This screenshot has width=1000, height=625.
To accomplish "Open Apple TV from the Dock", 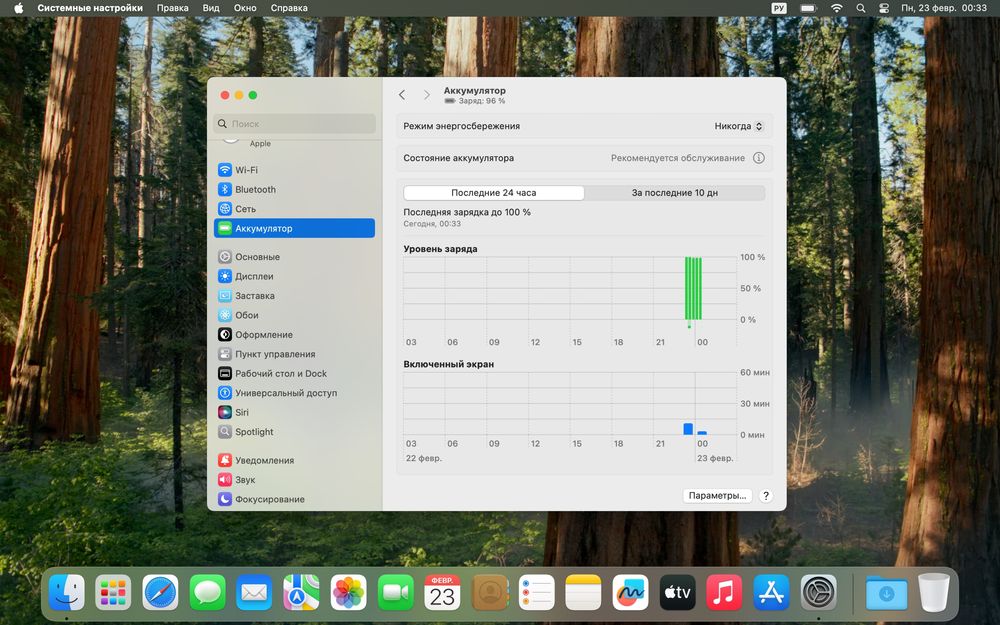I will [677, 592].
